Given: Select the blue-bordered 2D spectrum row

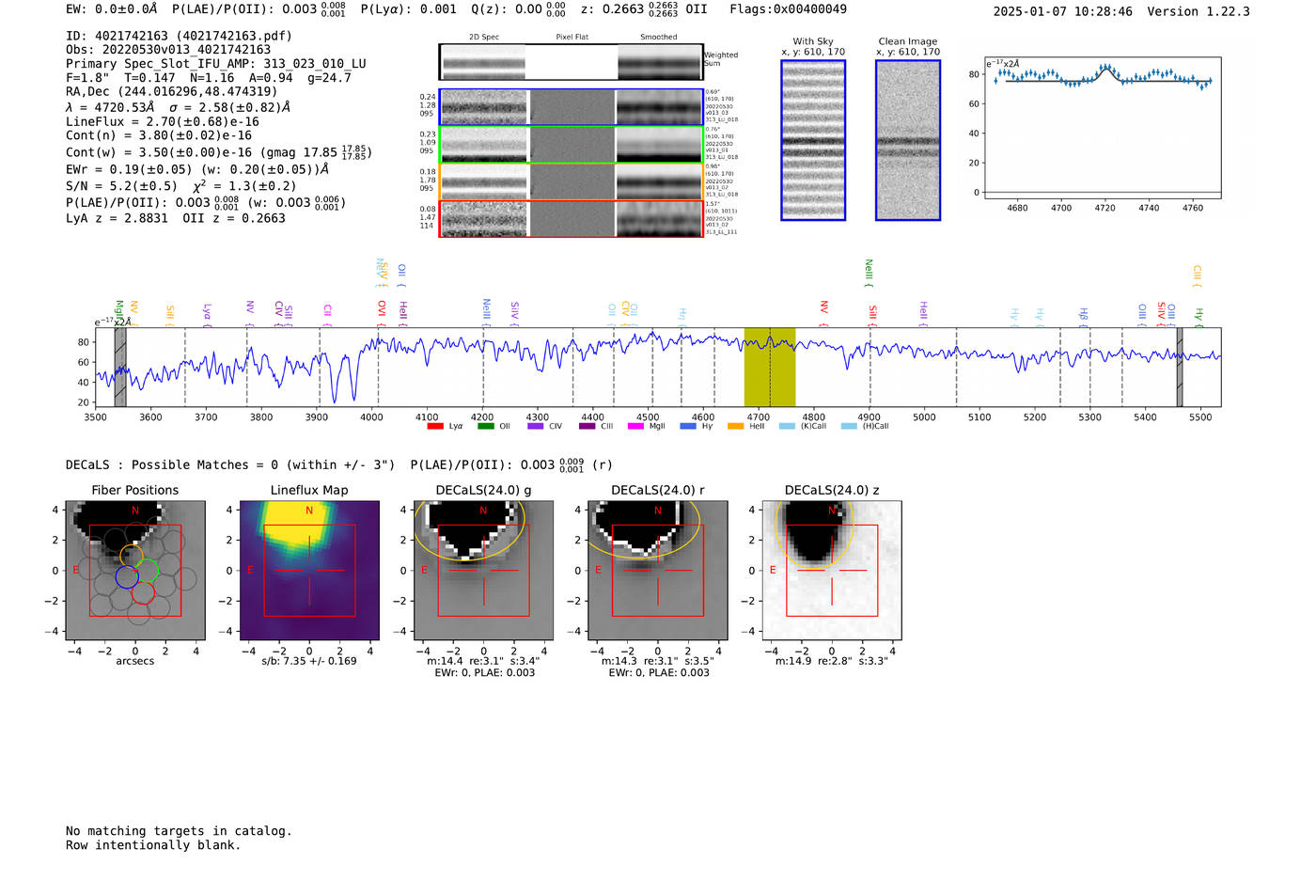Looking at the screenshot, I should (571, 107).
